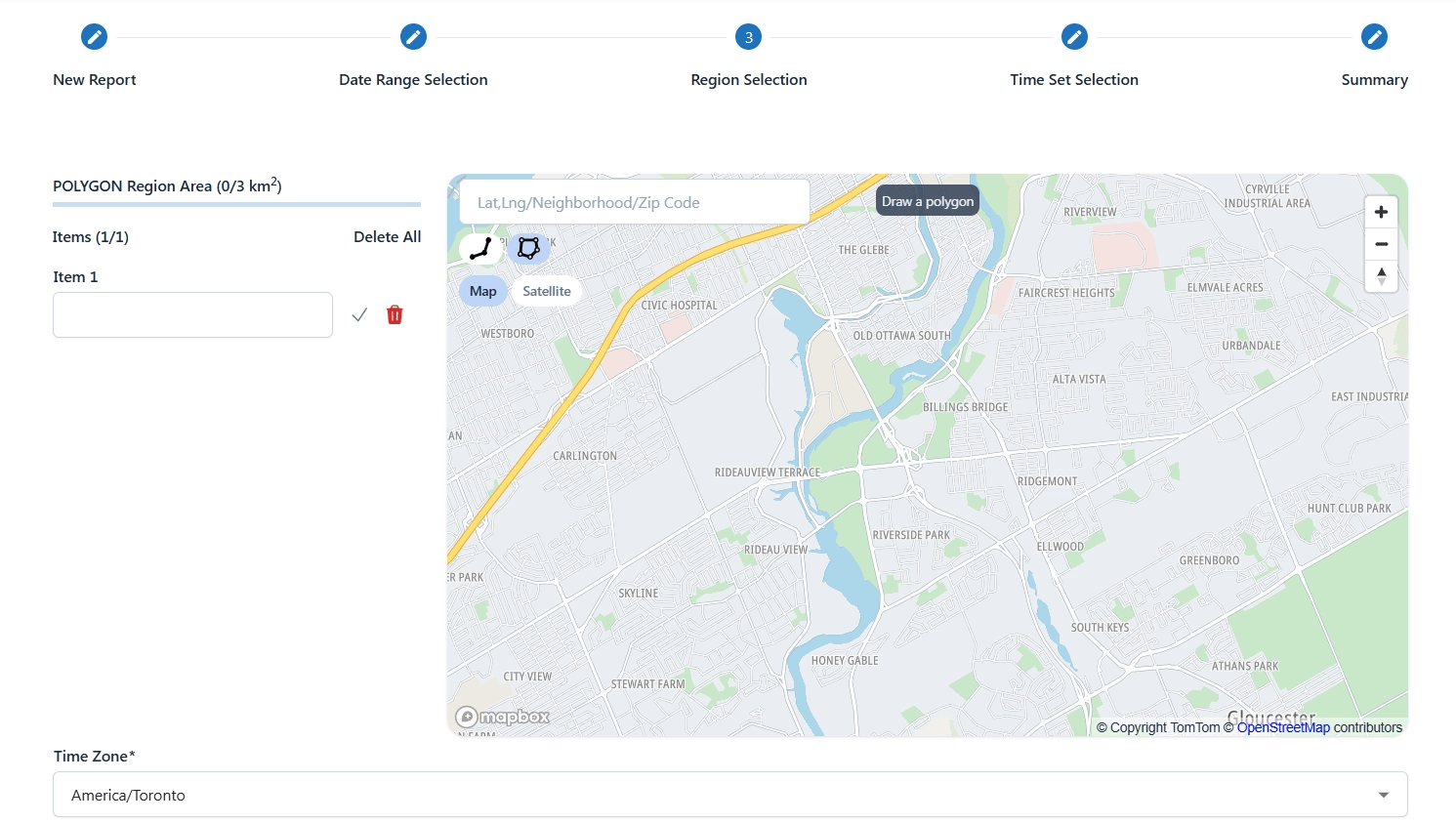Delete Item 1 with red trash icon
Viewport: 1456px width, 823px height.
coord(395,314)
